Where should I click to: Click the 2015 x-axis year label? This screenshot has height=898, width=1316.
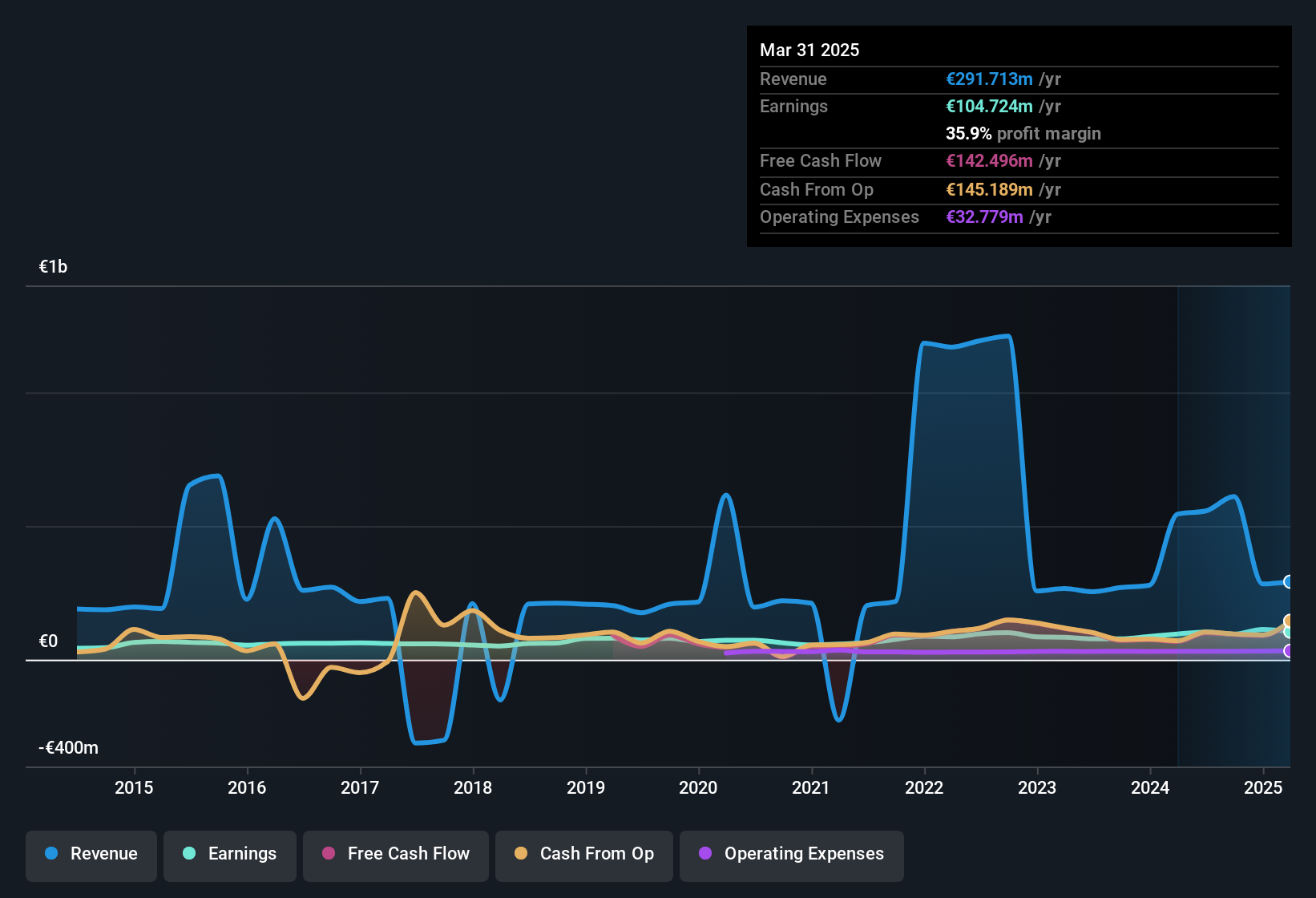pos(134,787)
